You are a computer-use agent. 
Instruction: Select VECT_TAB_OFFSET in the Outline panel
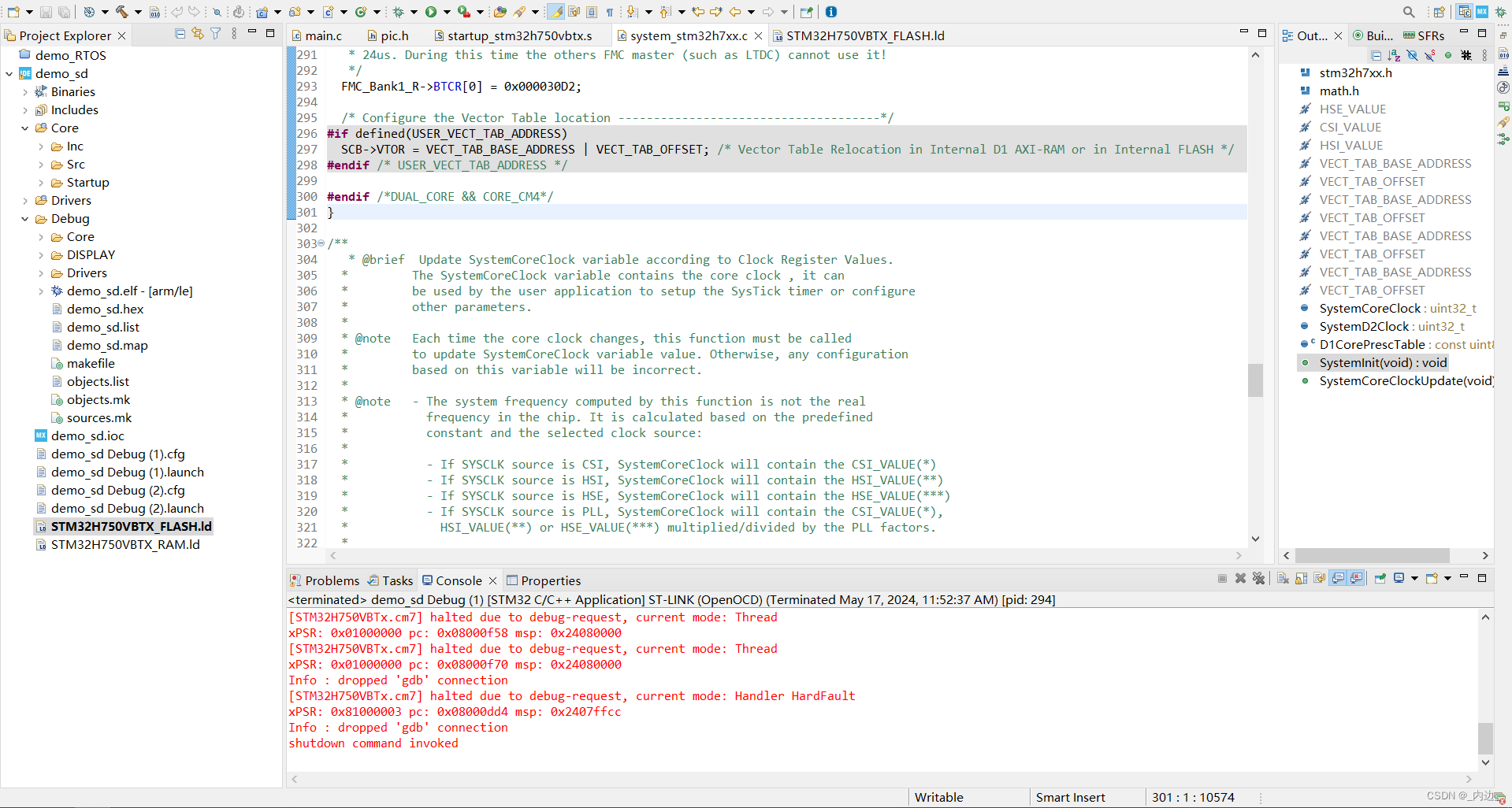click(1373, 181)
